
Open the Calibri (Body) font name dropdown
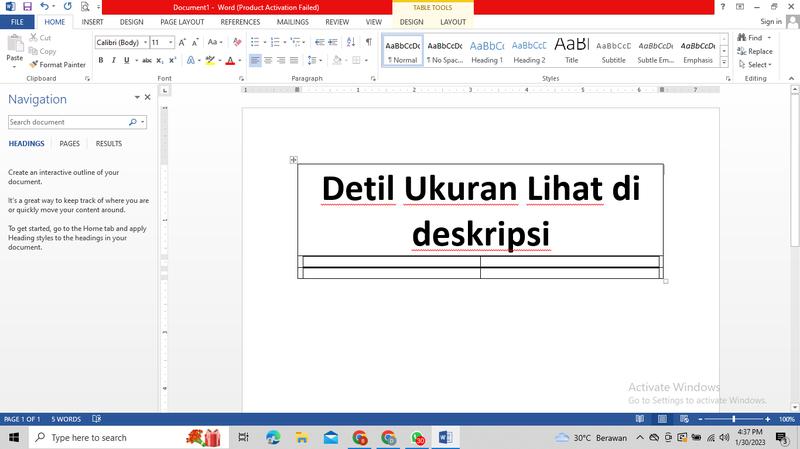click(x=145, y=42)
